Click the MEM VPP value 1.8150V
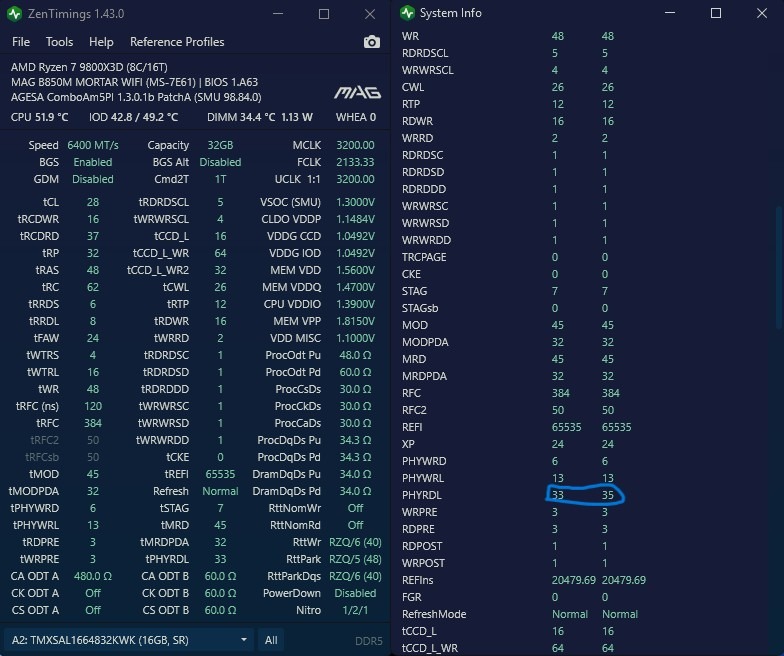The image size is (784, 656). click(356, 321)
